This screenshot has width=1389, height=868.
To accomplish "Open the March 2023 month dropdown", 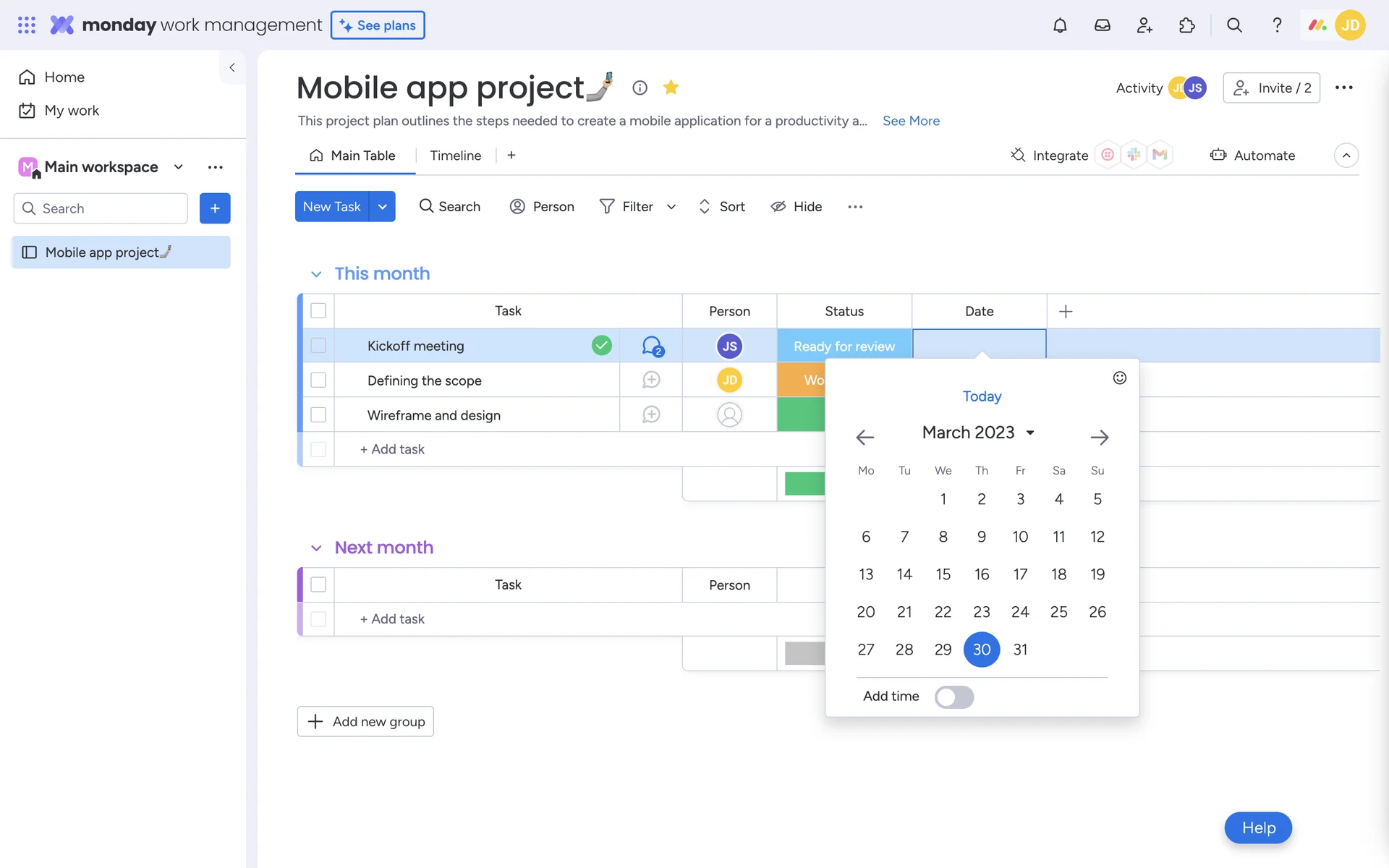I will 978,433.
